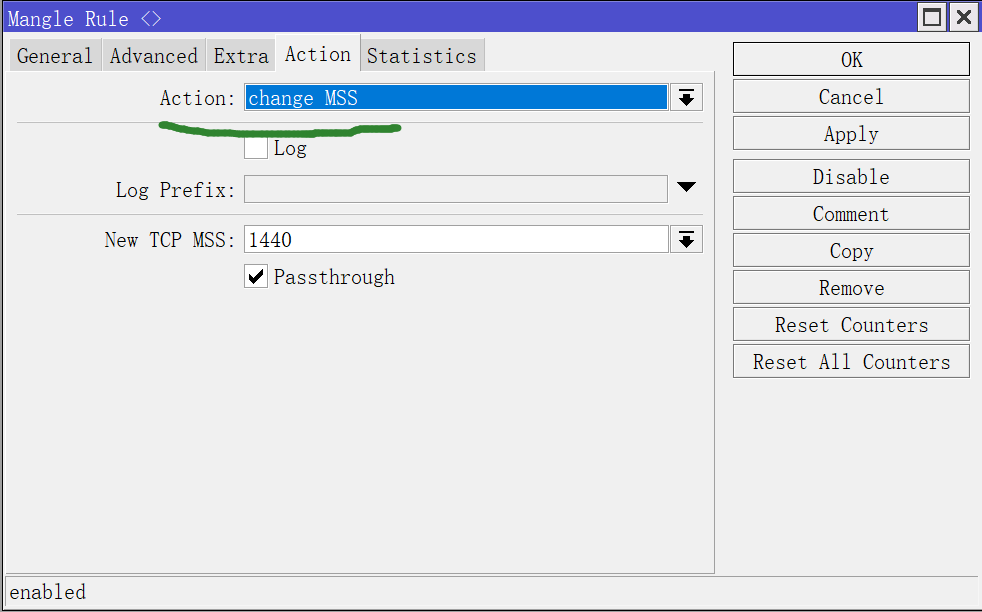Open the Action dropdown arrow
This screenshot has width=982, height=612.
pos(686,97)
